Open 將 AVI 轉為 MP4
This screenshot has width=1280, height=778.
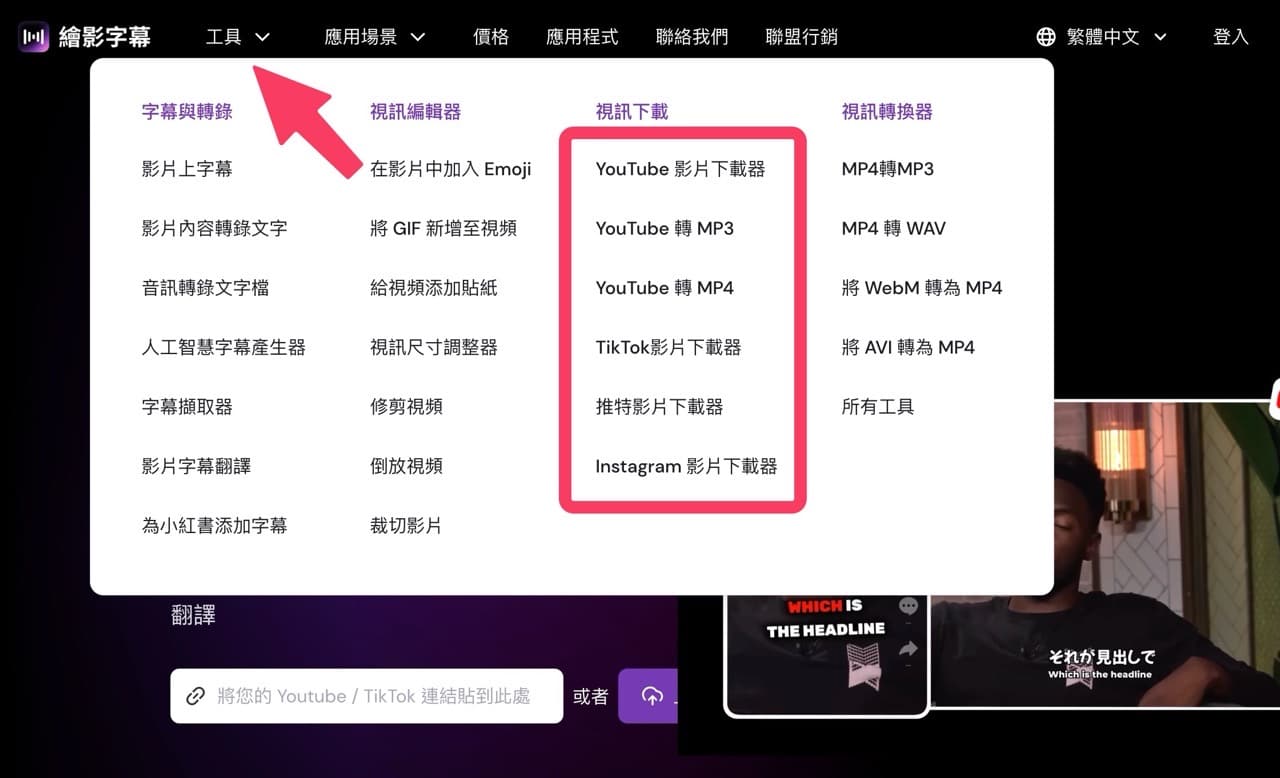point(908,347)
